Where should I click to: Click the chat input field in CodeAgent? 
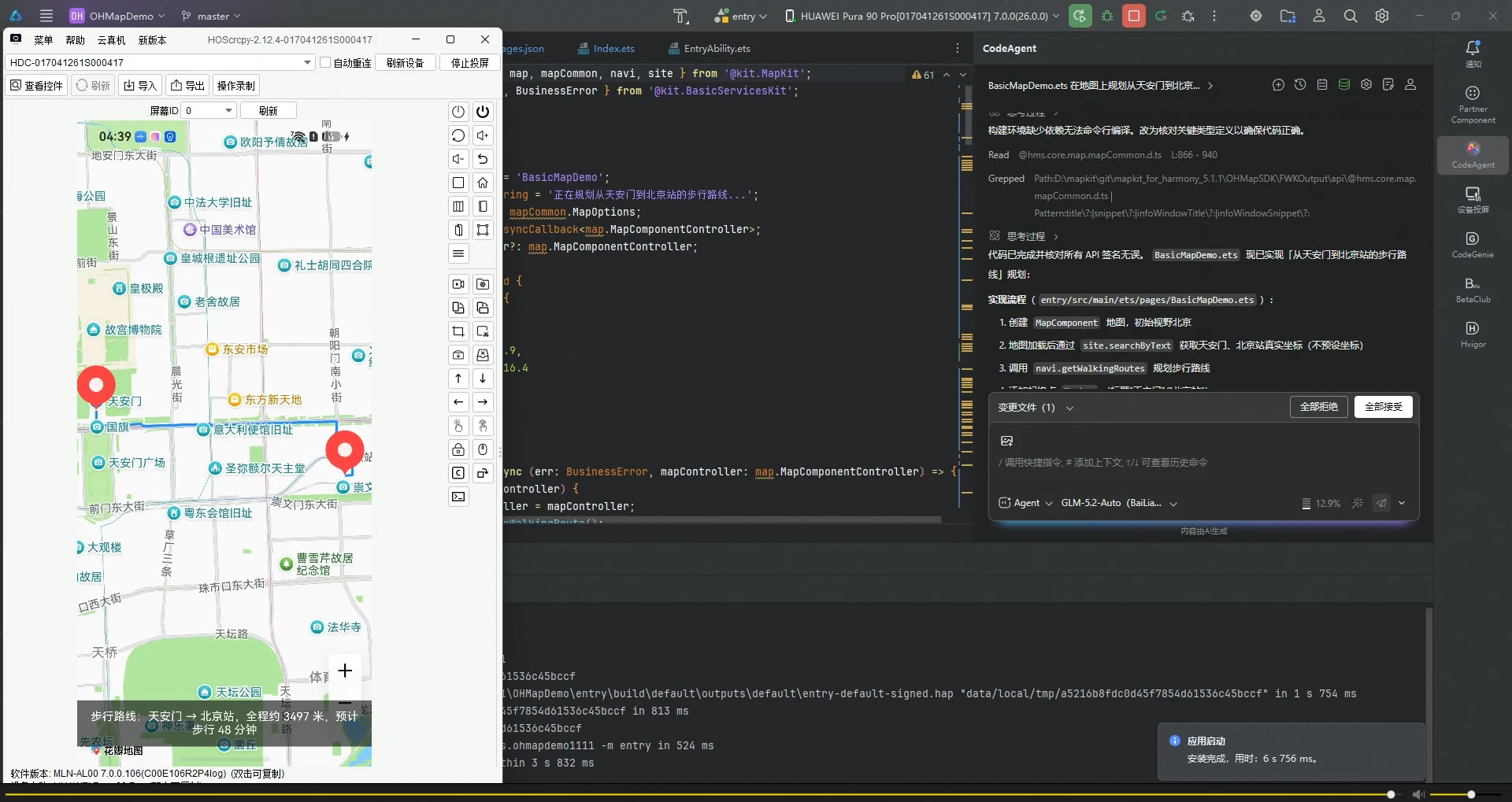click(1203, 463)
